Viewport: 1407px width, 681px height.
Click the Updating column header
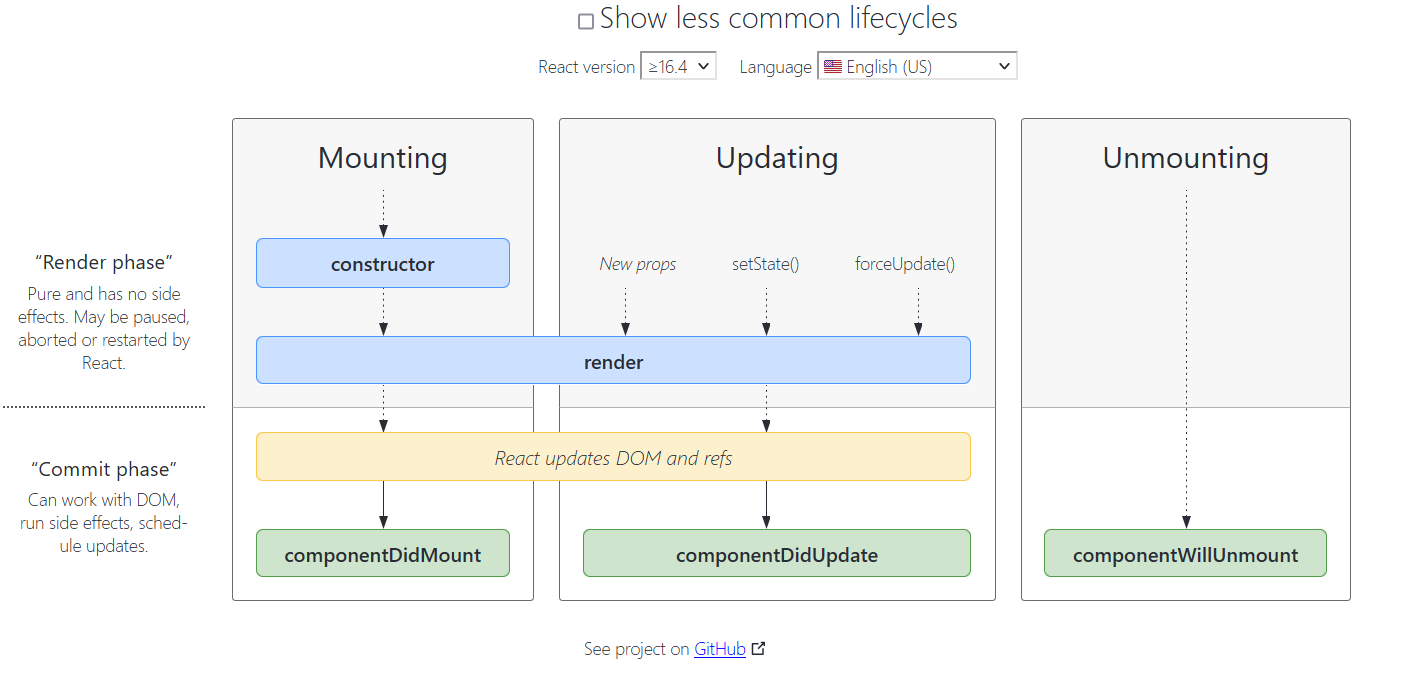coord(777,157)
